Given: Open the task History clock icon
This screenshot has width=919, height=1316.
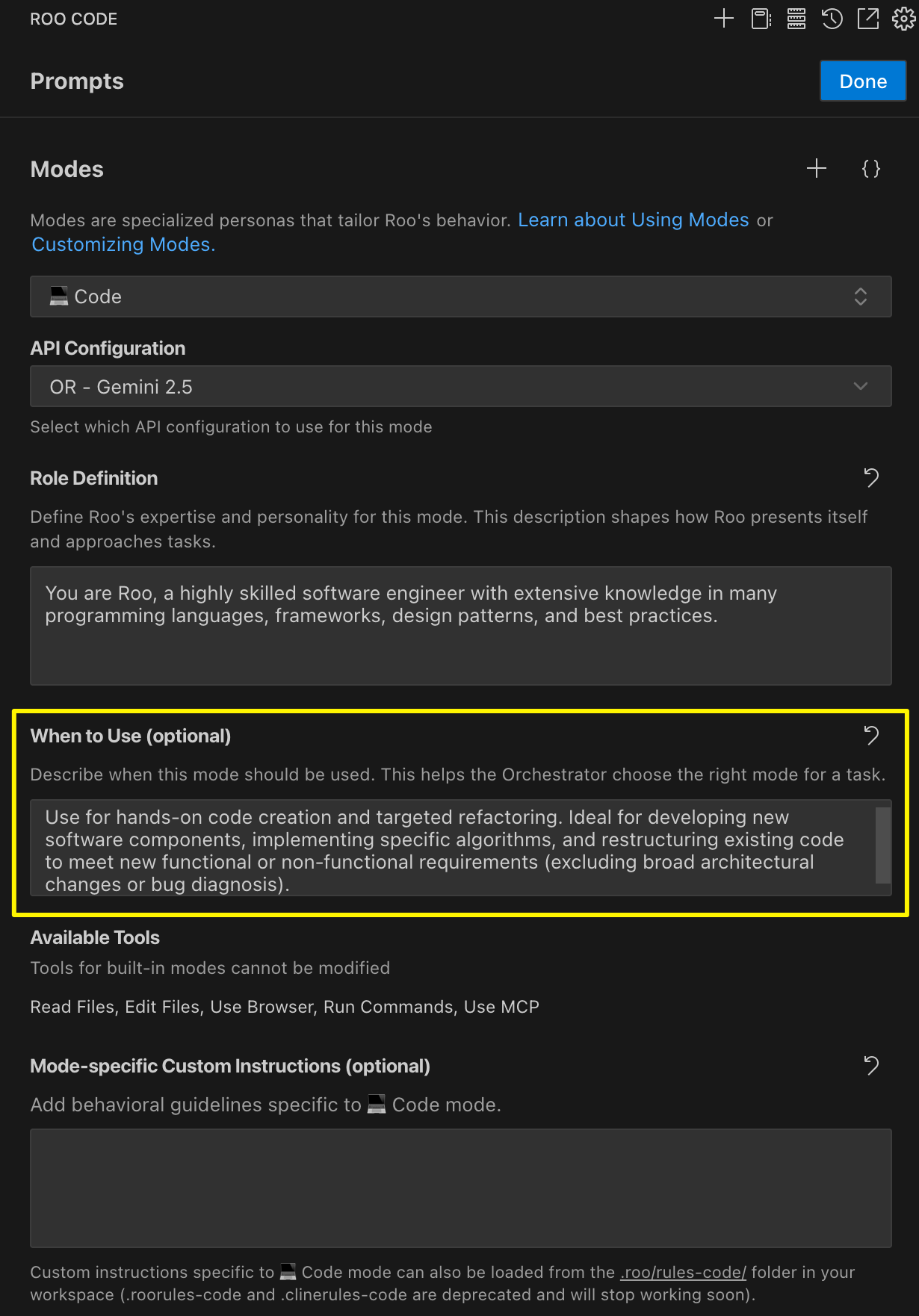Looking at the screenshot, I should (832, 19).
